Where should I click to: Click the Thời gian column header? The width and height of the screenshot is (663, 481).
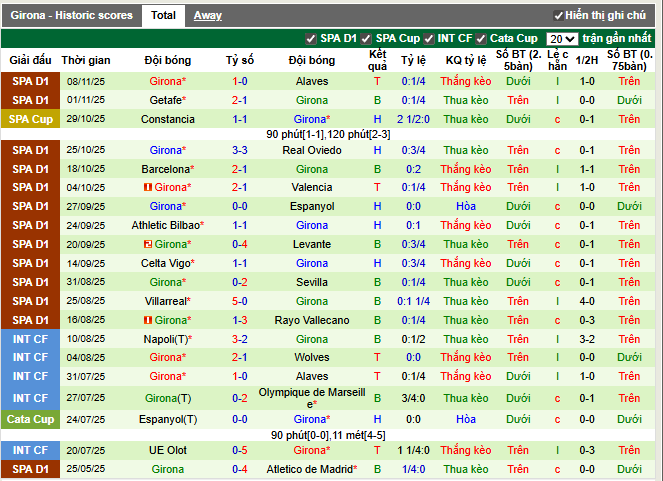(x=86, y=60)
